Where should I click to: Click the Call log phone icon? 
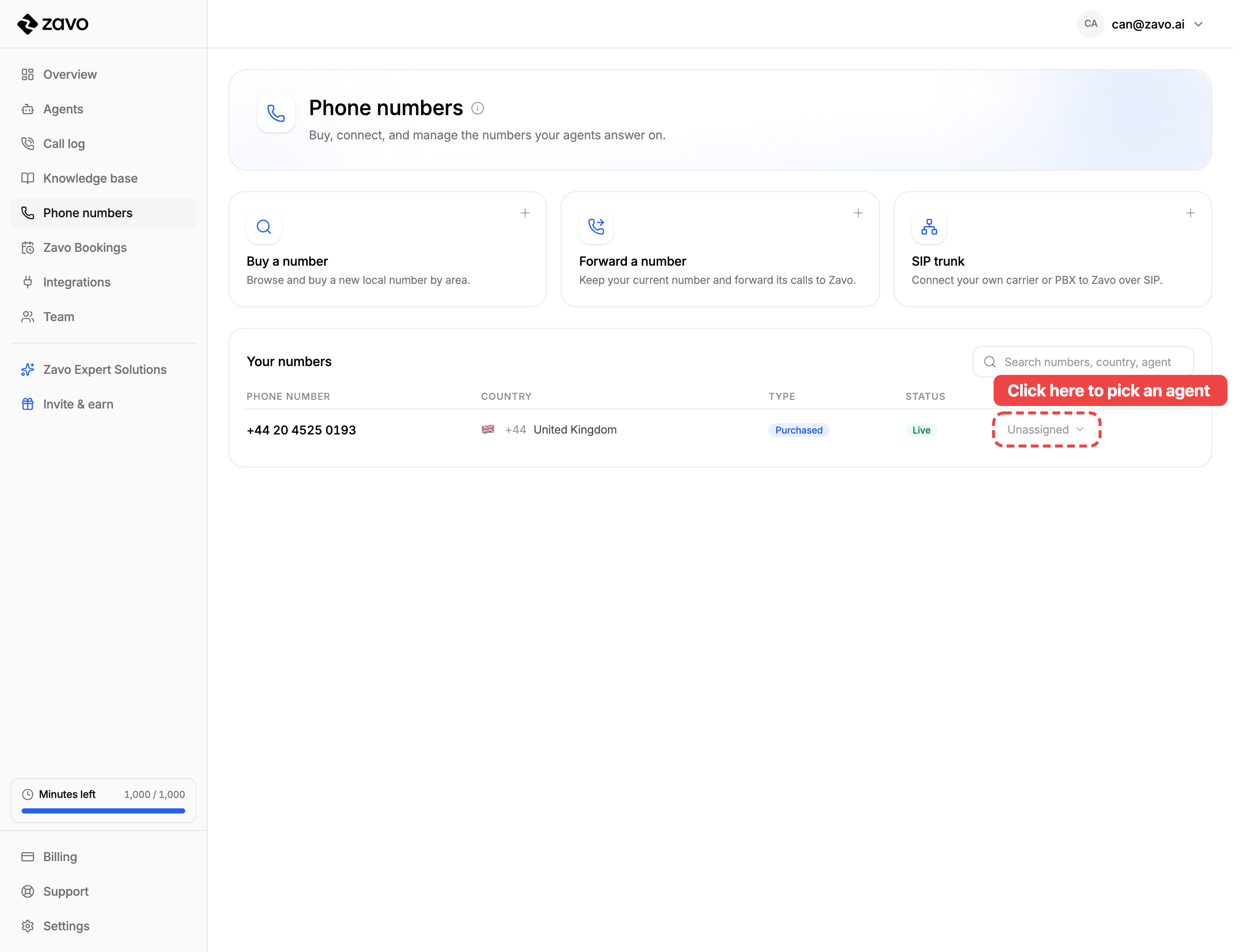coord(28,144)
